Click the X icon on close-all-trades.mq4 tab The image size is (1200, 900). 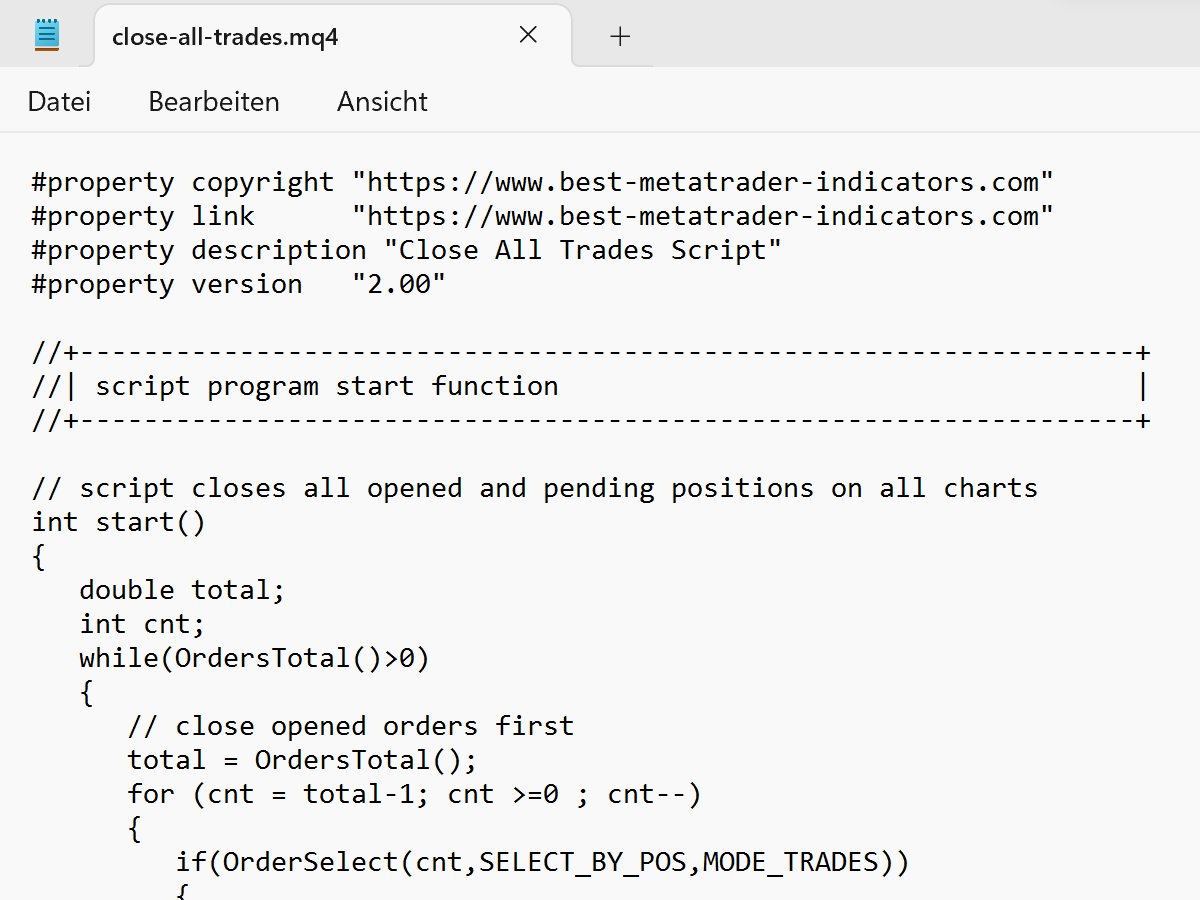click(x=528, y=34)
